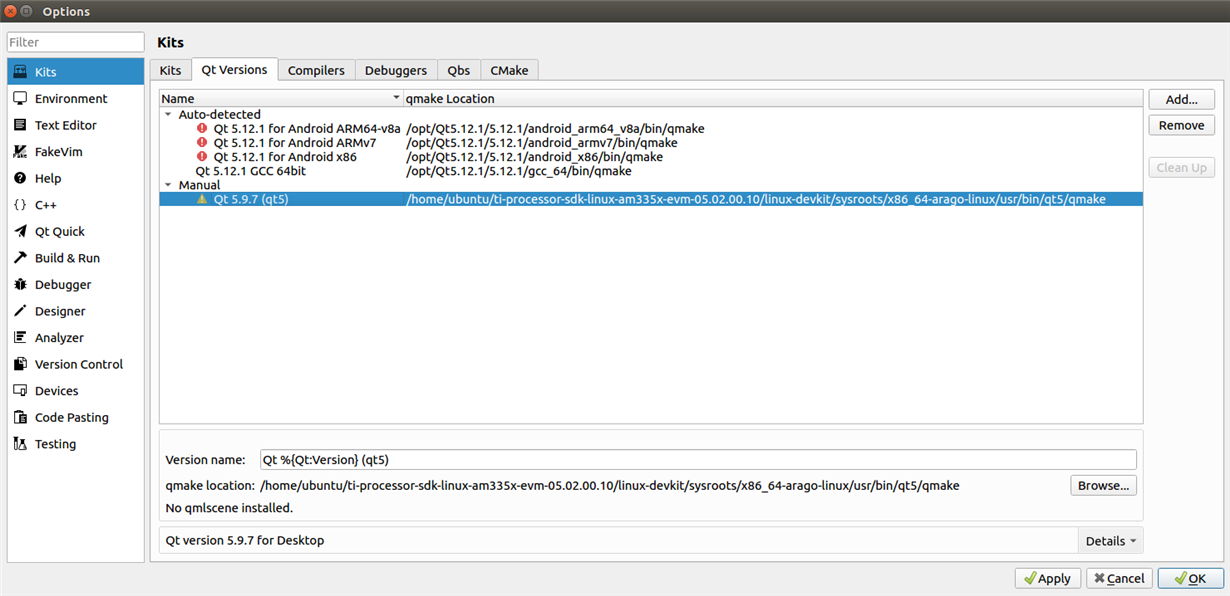Click error icon of Android x86 version
Viewport: 1230px width, 596px height.
[x=202, y=157]
